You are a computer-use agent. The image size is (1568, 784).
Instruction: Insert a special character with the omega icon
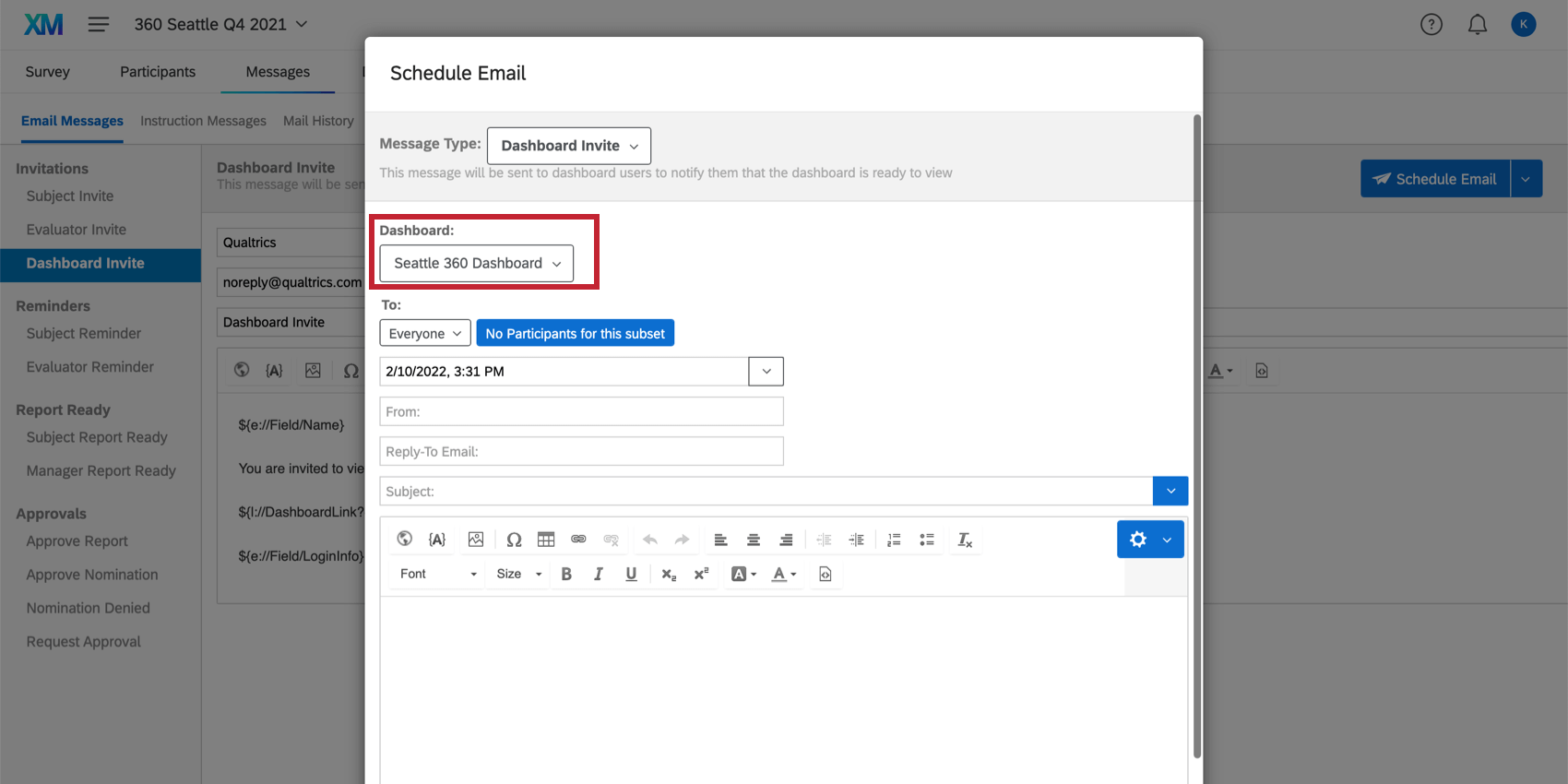click(x=514, y=540)
